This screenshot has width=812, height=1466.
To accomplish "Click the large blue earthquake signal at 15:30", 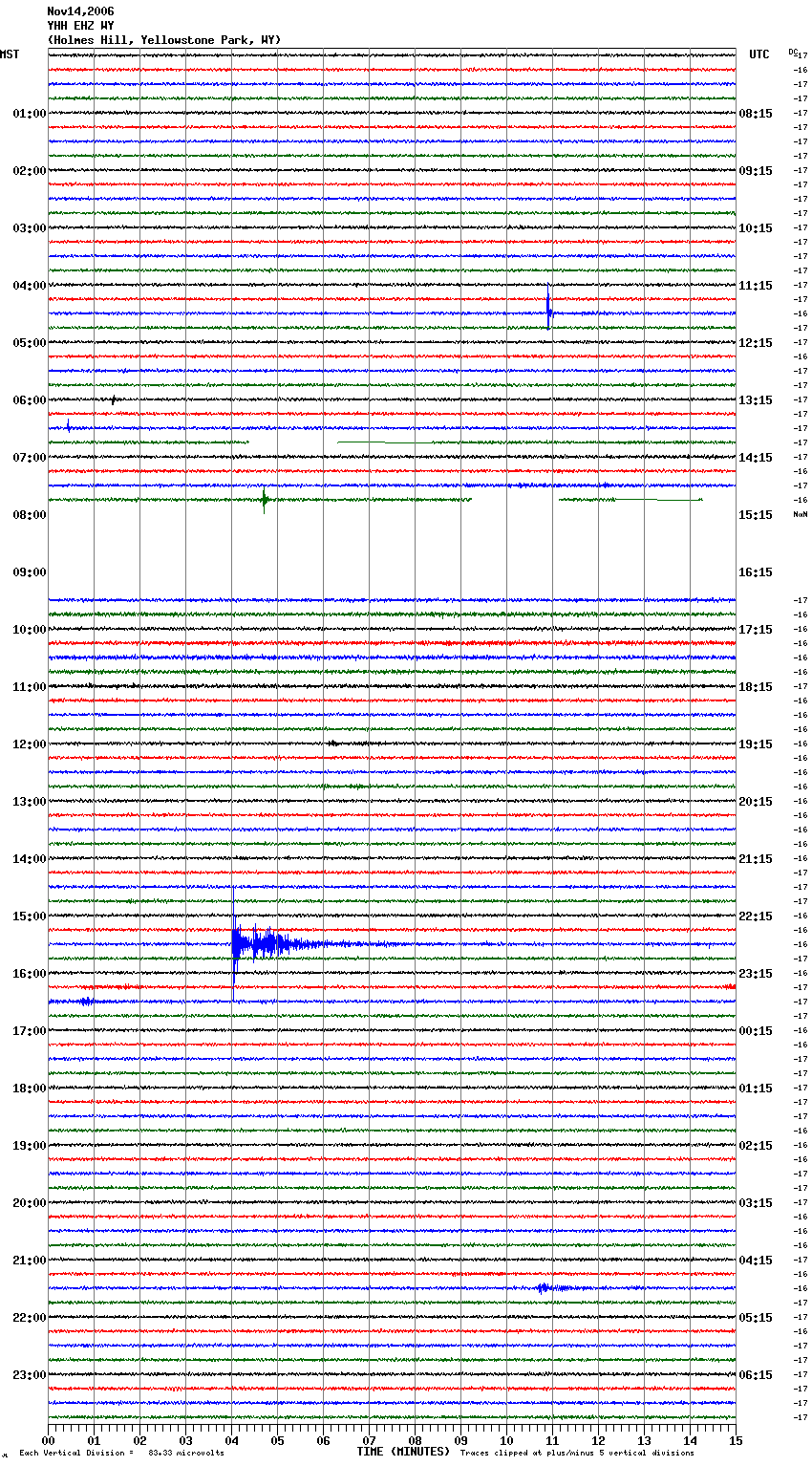I will tap(287, 944).
